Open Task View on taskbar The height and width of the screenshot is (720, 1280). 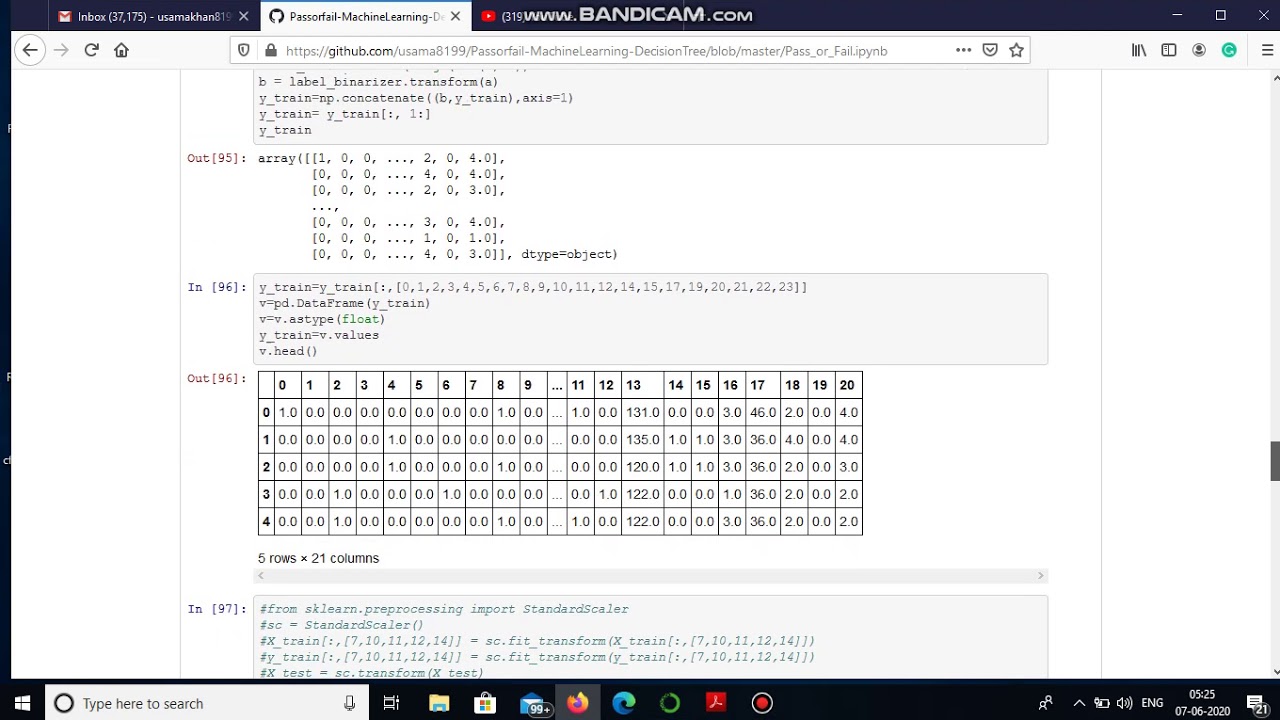[x=391, y=703]
